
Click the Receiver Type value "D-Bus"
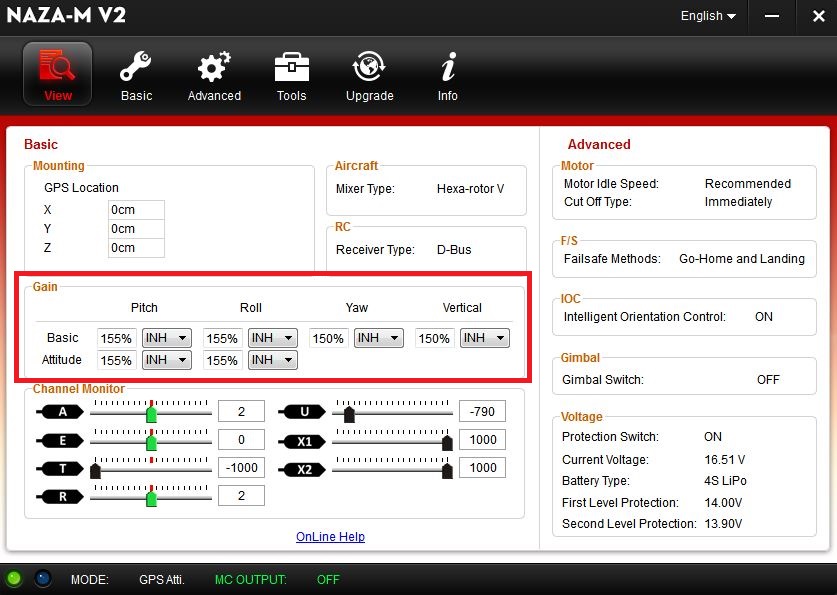pyautogui.click(x=454, y=250)
